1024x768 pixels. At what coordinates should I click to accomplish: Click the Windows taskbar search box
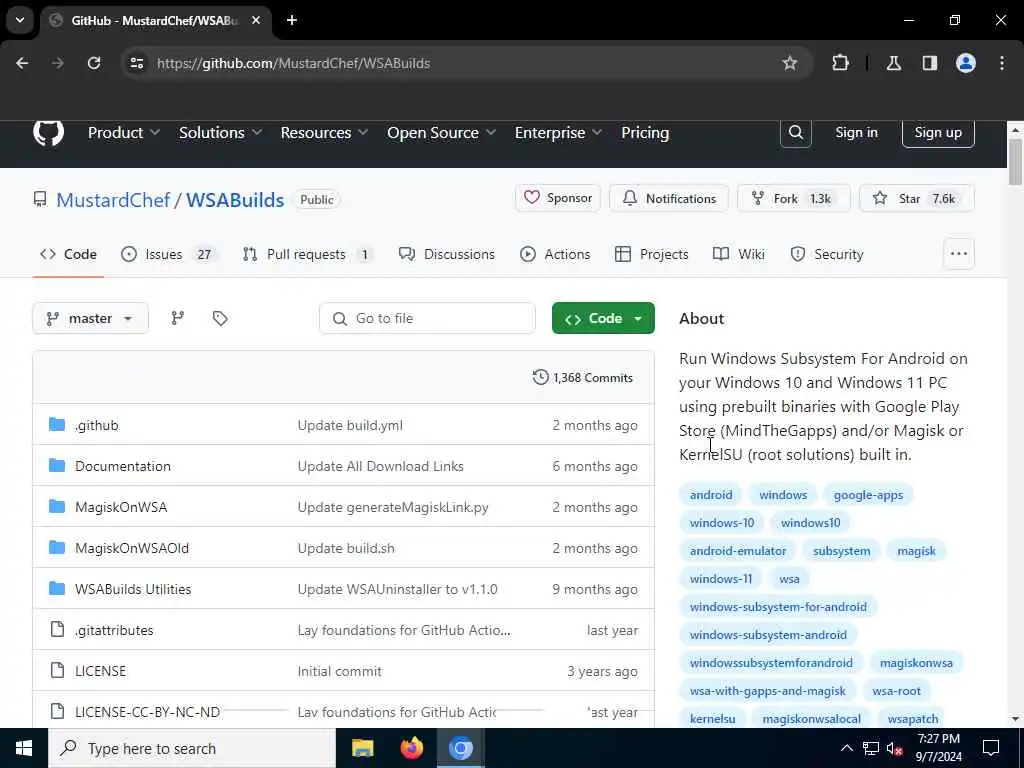pyautogui.click(x=191, y=748)
